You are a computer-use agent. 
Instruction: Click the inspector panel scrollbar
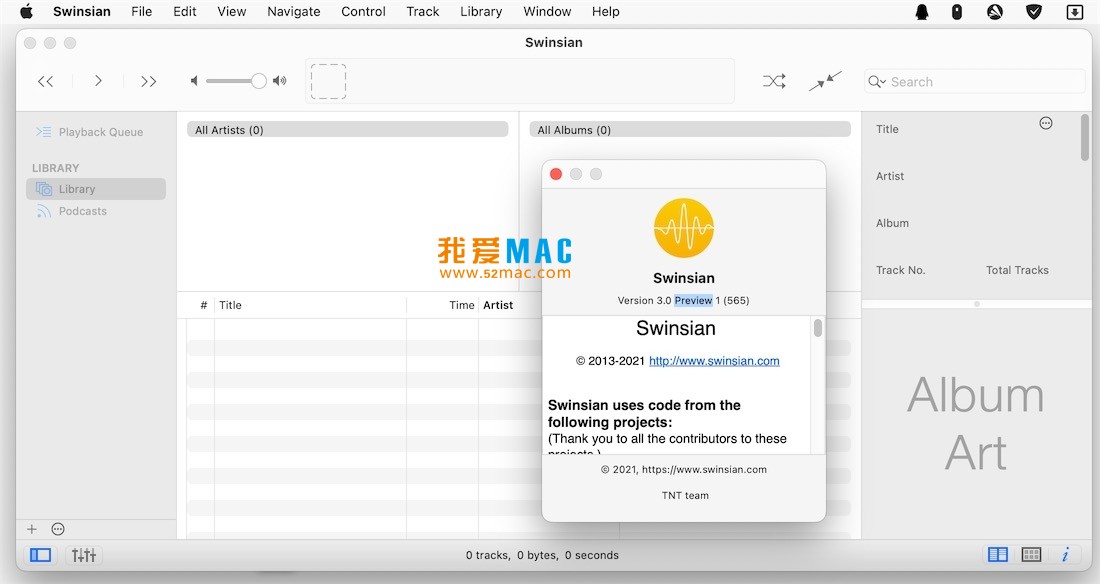(x=1085, y=138)
